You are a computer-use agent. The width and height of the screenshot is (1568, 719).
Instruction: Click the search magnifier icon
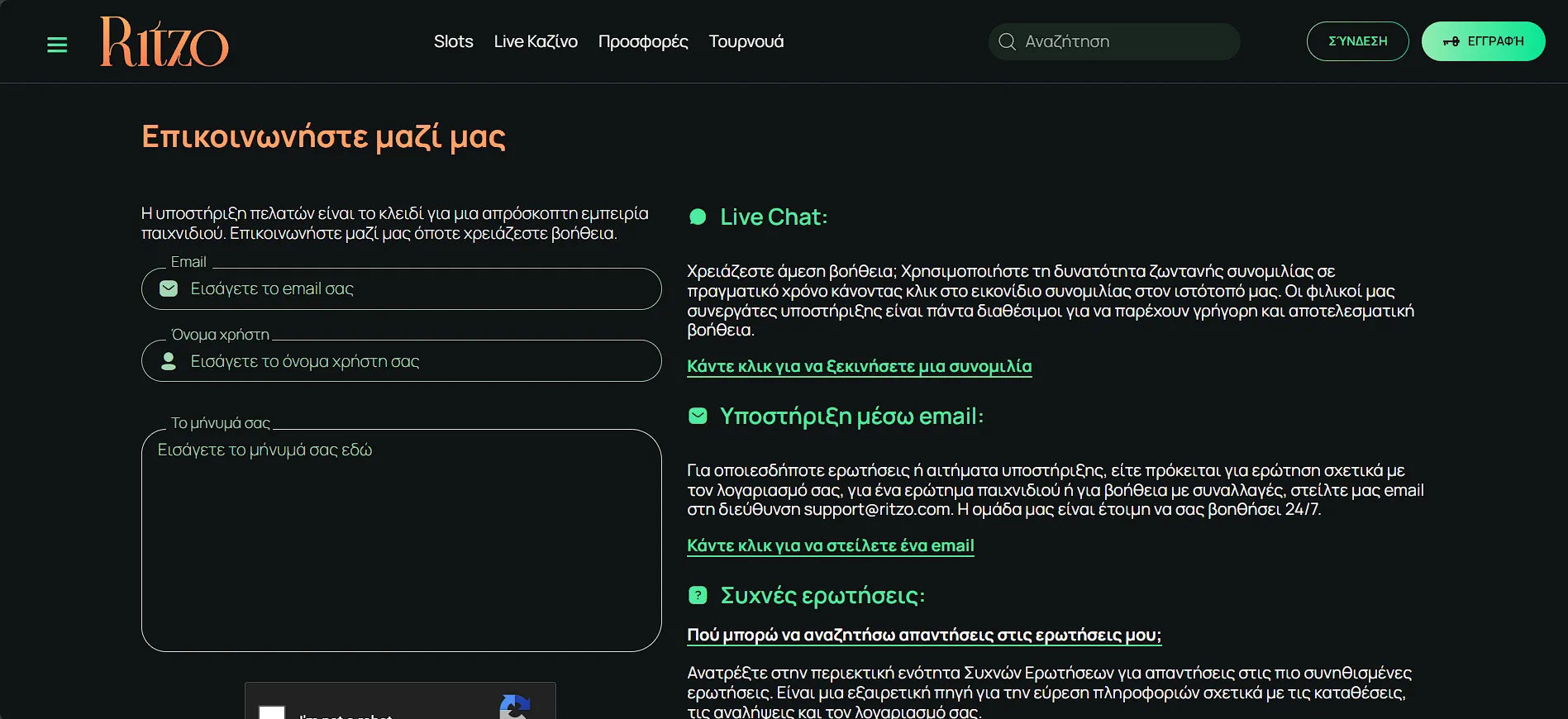pos(1007,41)
